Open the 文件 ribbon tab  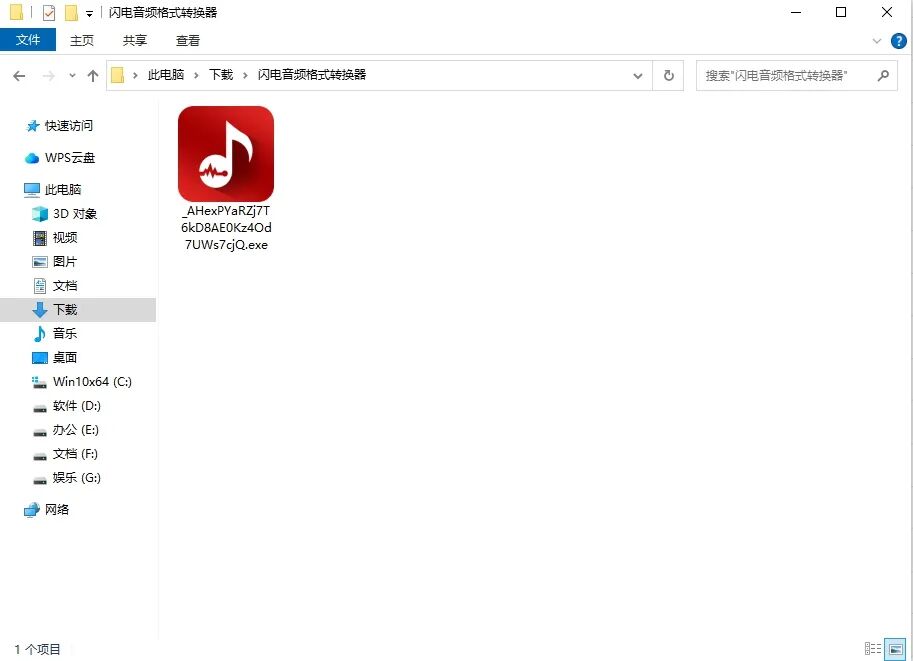click(28, 40)
